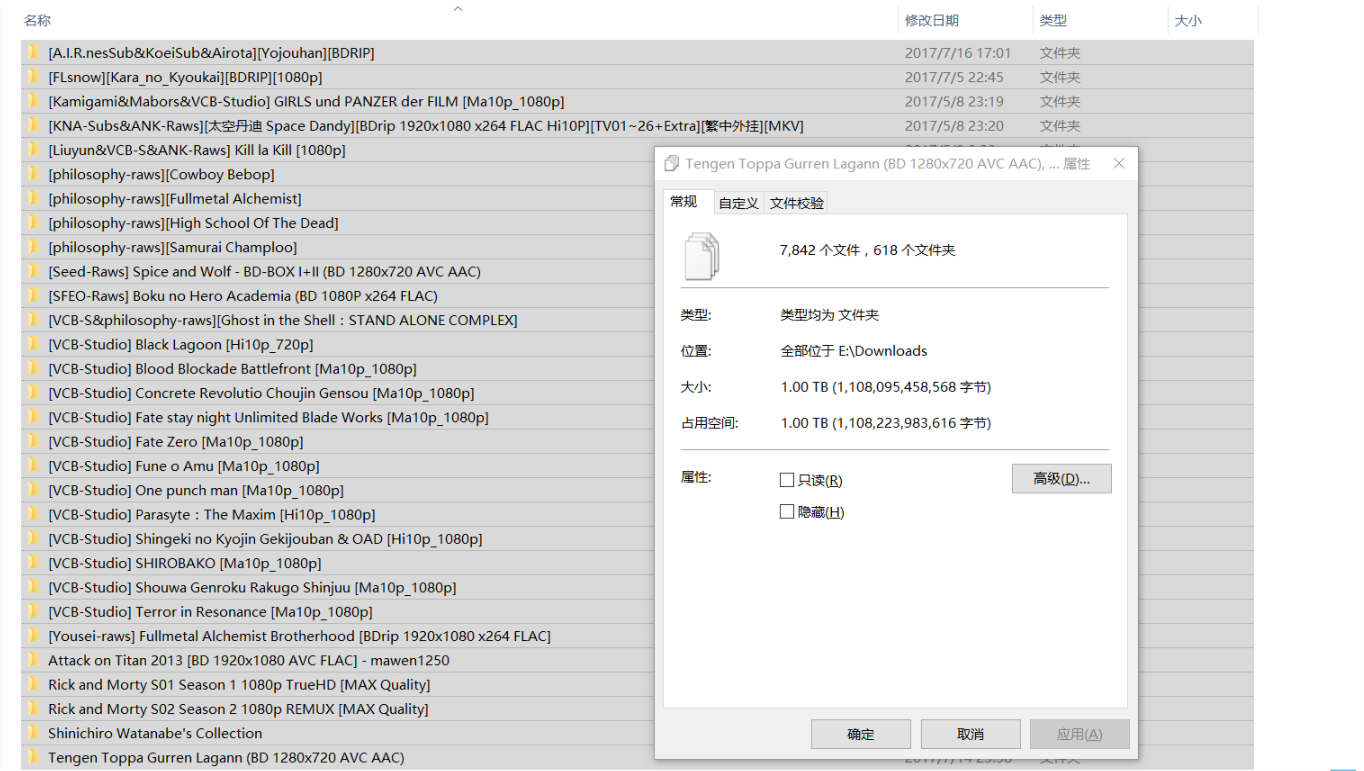Click the 确定 button

pos(861,734)
